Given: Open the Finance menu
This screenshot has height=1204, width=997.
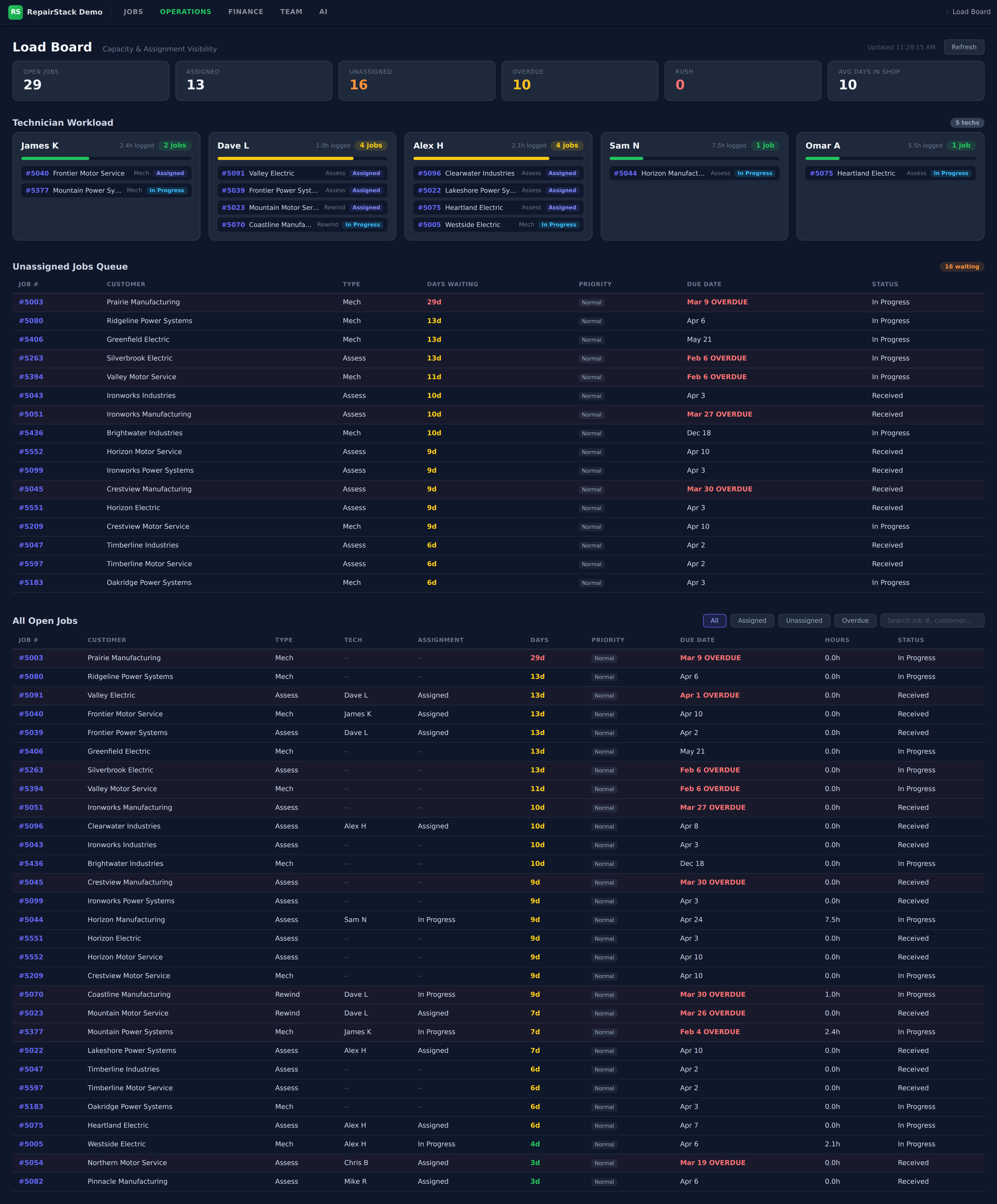Looking at the screenshot, I should click(245, 12).
